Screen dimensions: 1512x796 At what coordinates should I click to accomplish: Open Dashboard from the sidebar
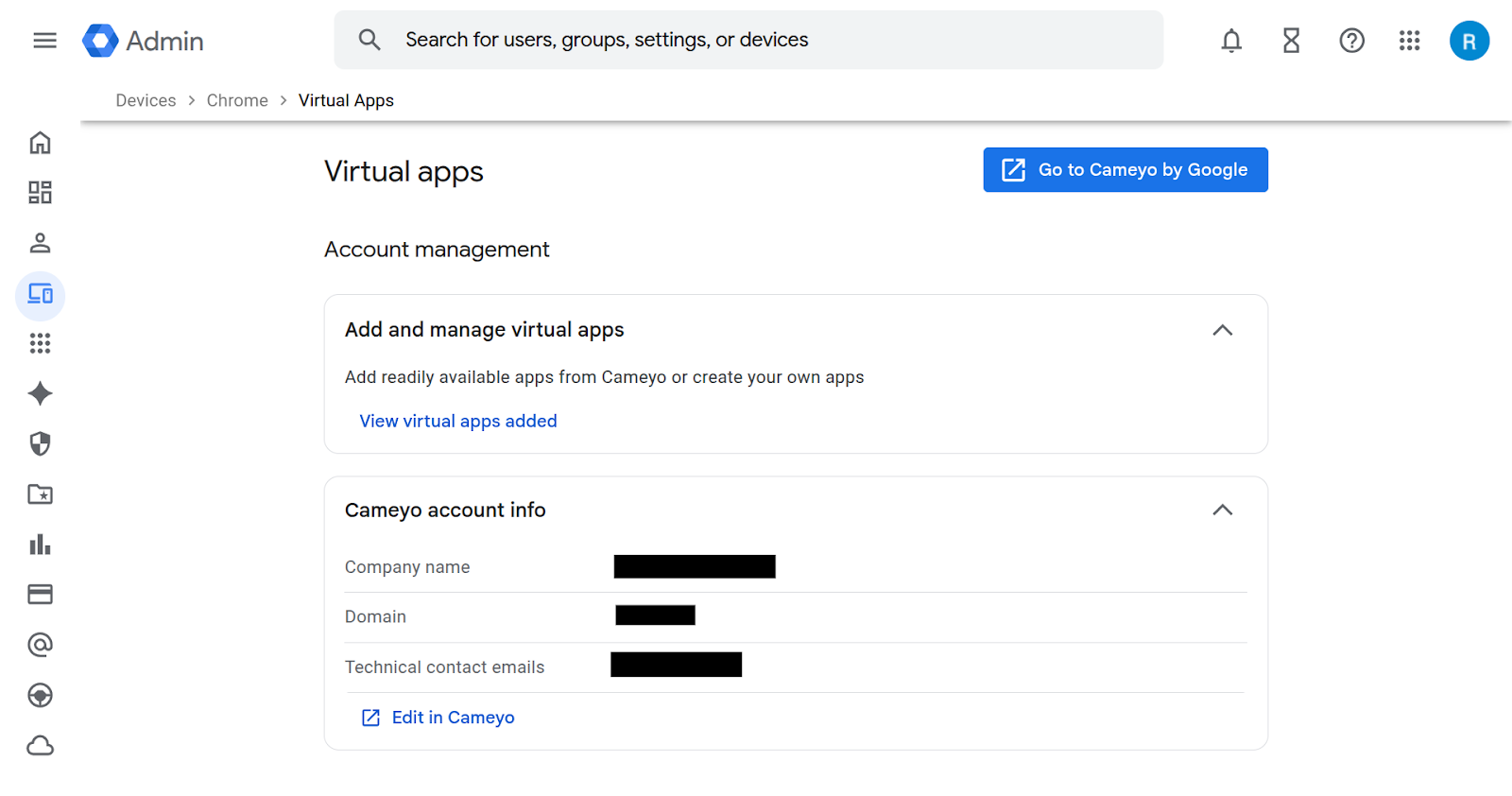(40, 193)
